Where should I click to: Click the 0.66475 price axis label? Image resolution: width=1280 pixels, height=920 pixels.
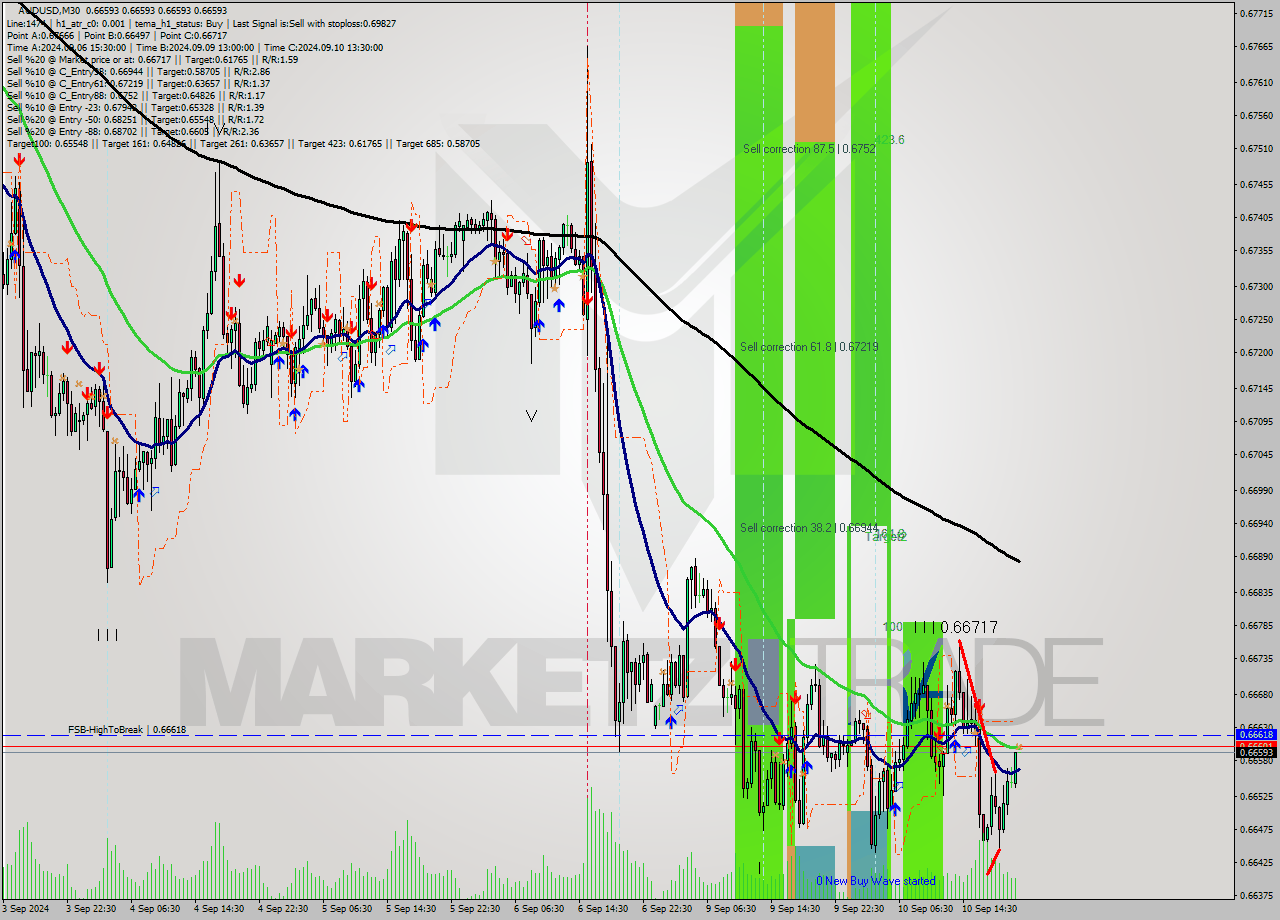coord(1256,830)
